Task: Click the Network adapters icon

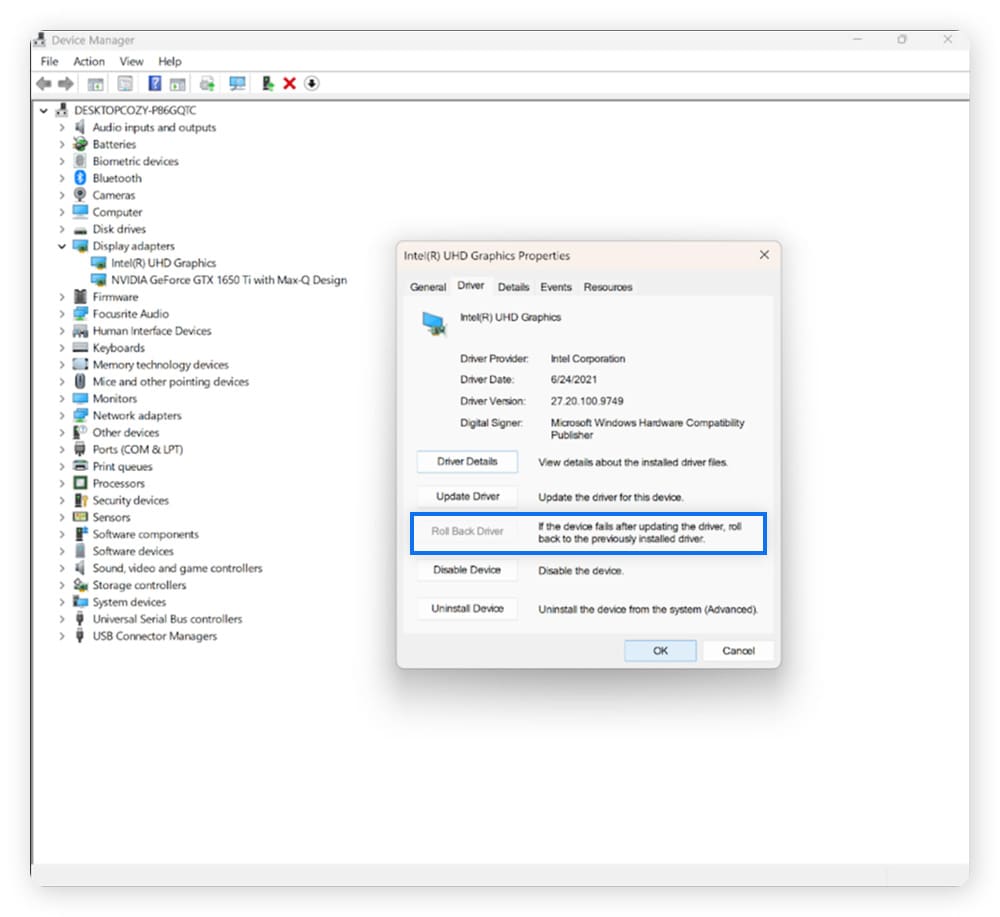Action: pos(80,415)
